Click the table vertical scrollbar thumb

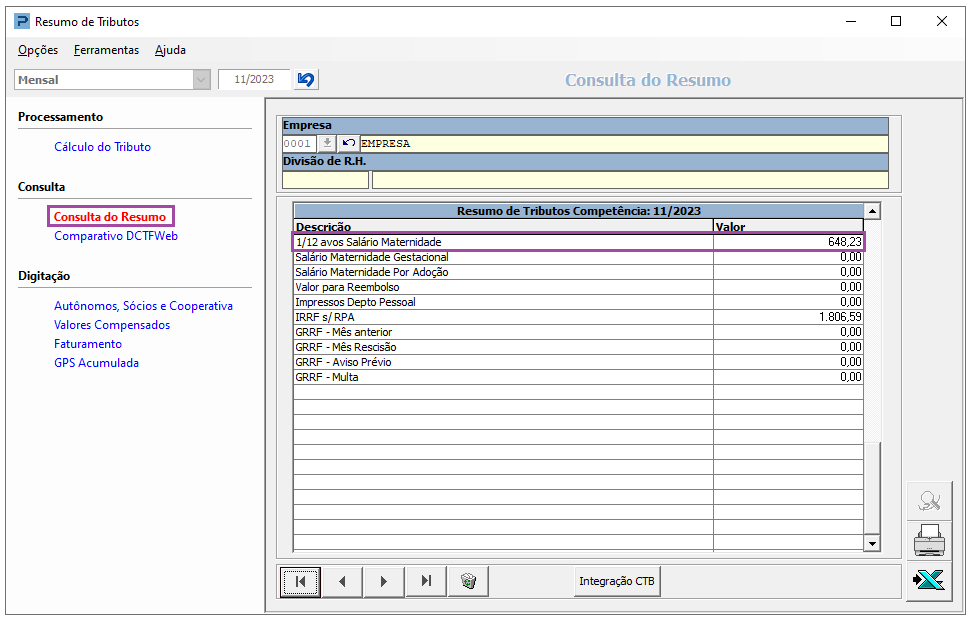pos(872,488)
